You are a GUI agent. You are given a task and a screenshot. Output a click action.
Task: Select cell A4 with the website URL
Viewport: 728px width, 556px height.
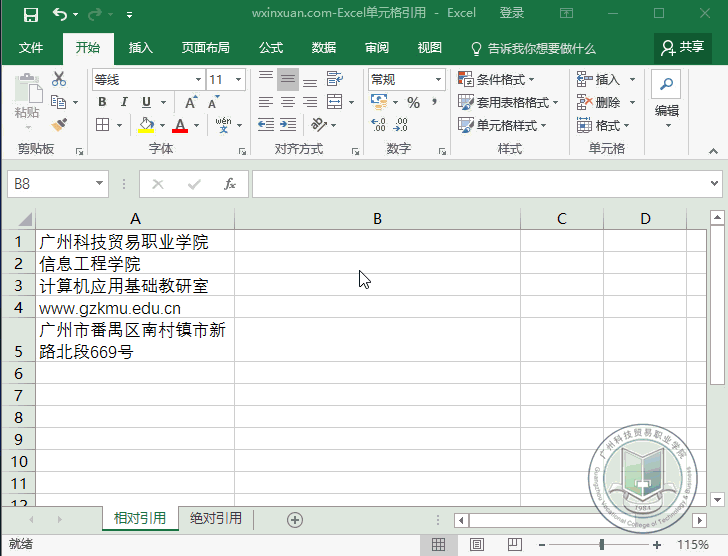(135, 308)
